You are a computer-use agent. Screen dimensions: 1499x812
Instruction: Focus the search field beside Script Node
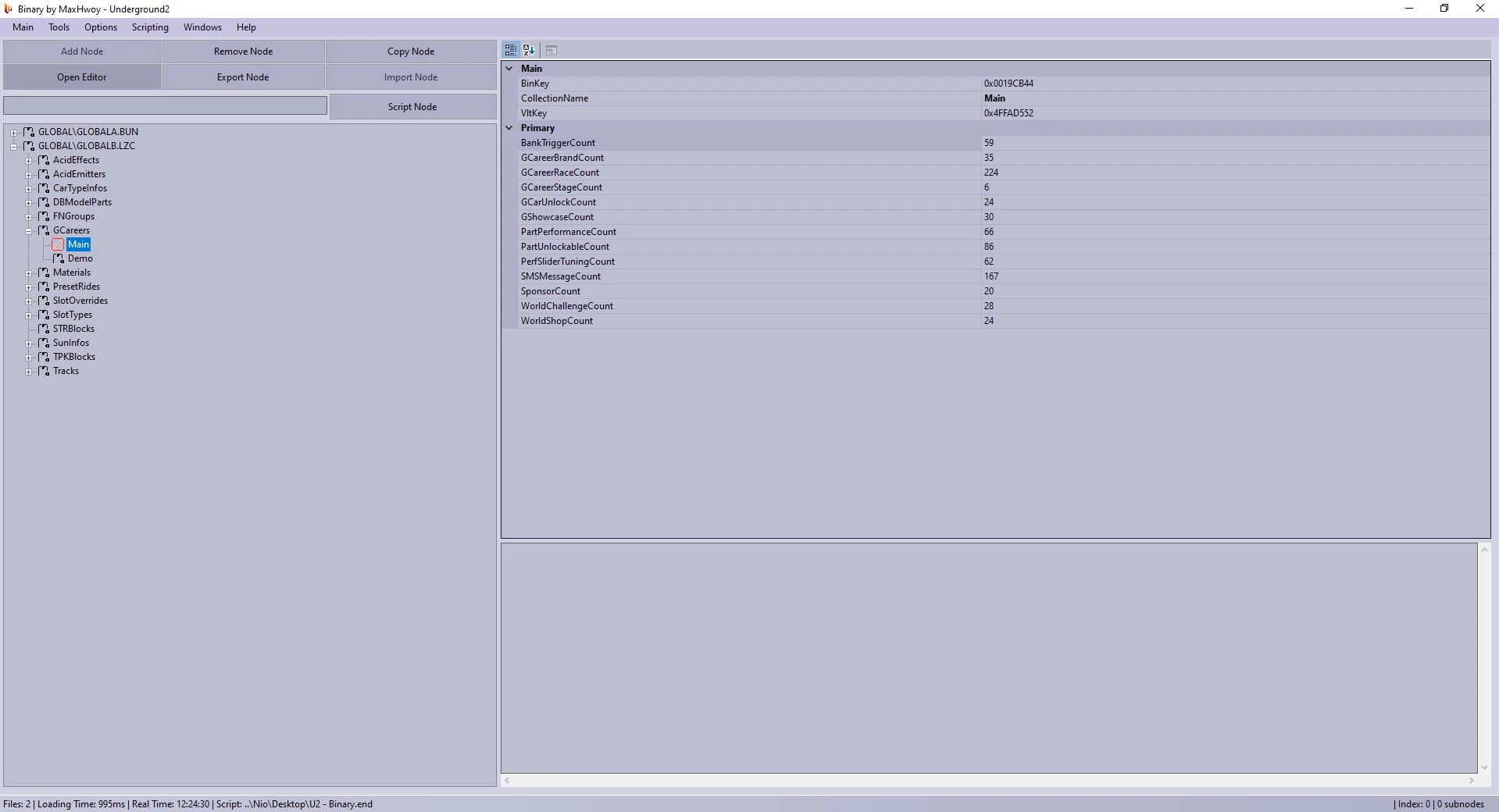tap(165, 105)
